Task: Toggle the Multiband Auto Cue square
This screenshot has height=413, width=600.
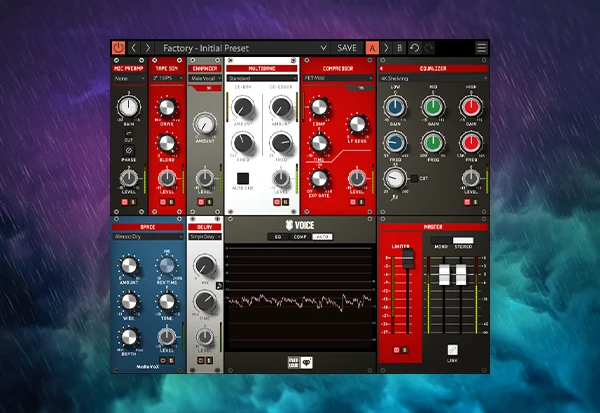Action: tap(243, 178)
